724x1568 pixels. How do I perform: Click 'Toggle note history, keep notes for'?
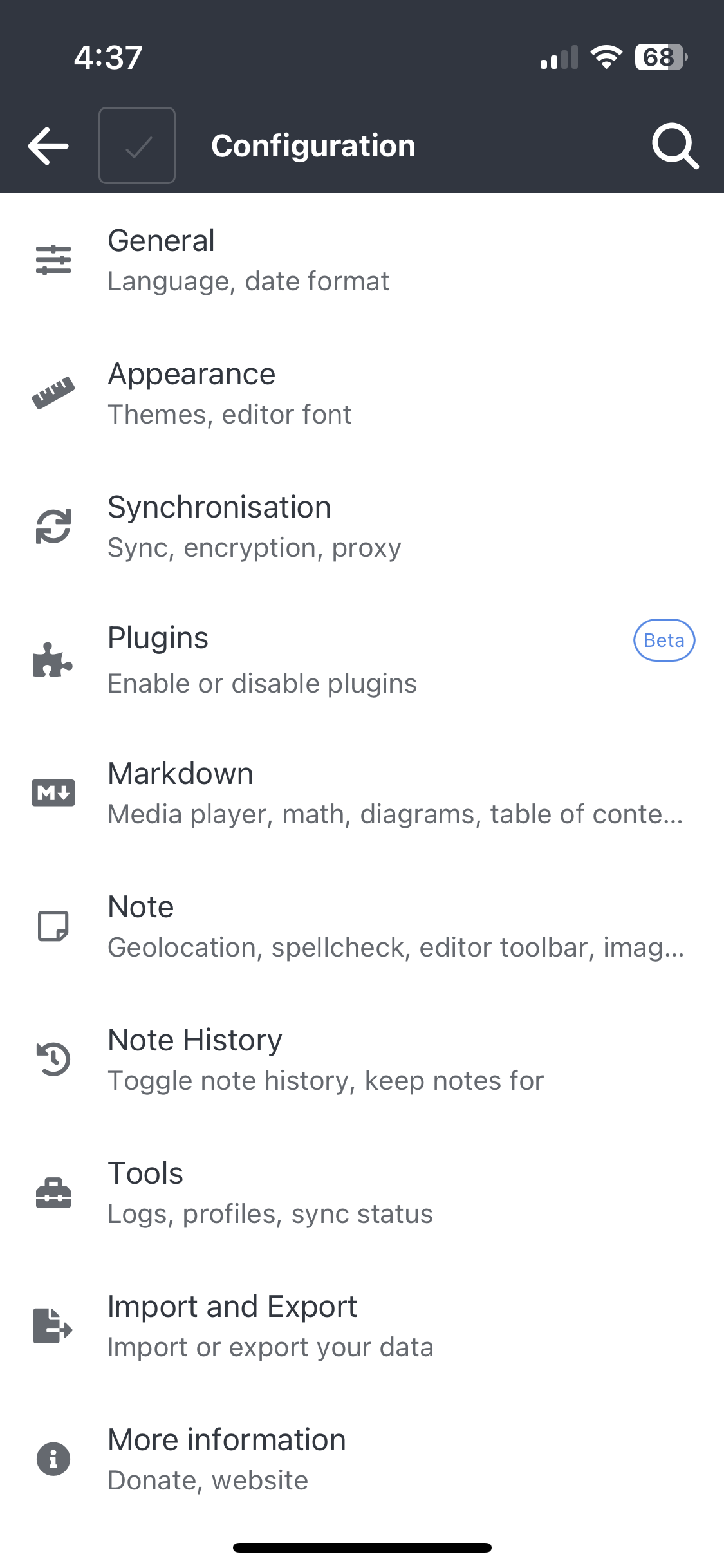click(326, 1081)
